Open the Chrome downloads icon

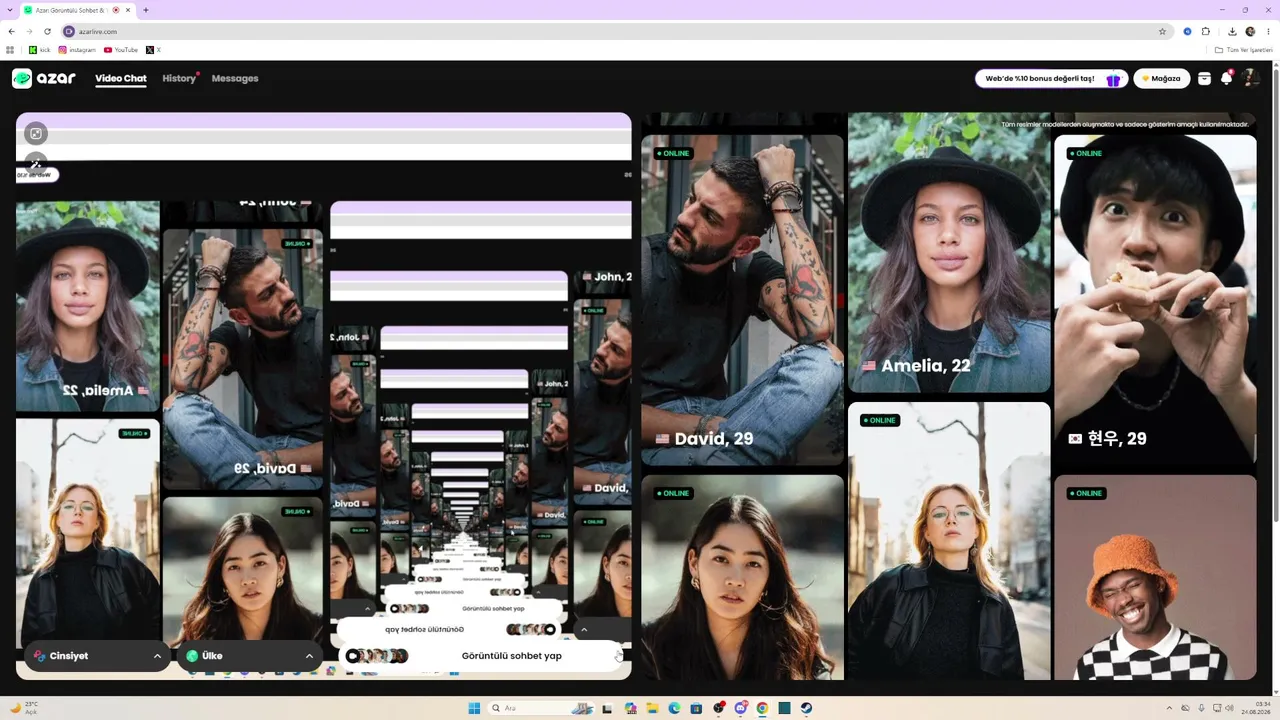1232,31
